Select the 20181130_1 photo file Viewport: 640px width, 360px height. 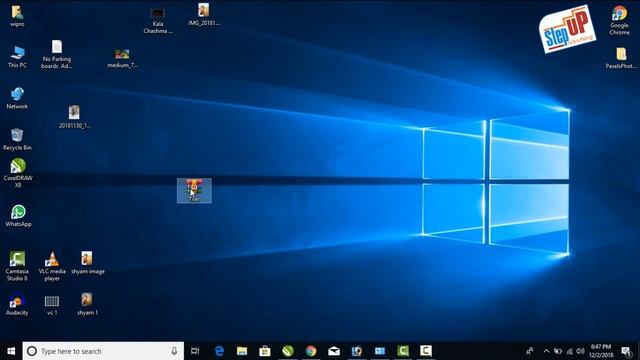(74, 117)
